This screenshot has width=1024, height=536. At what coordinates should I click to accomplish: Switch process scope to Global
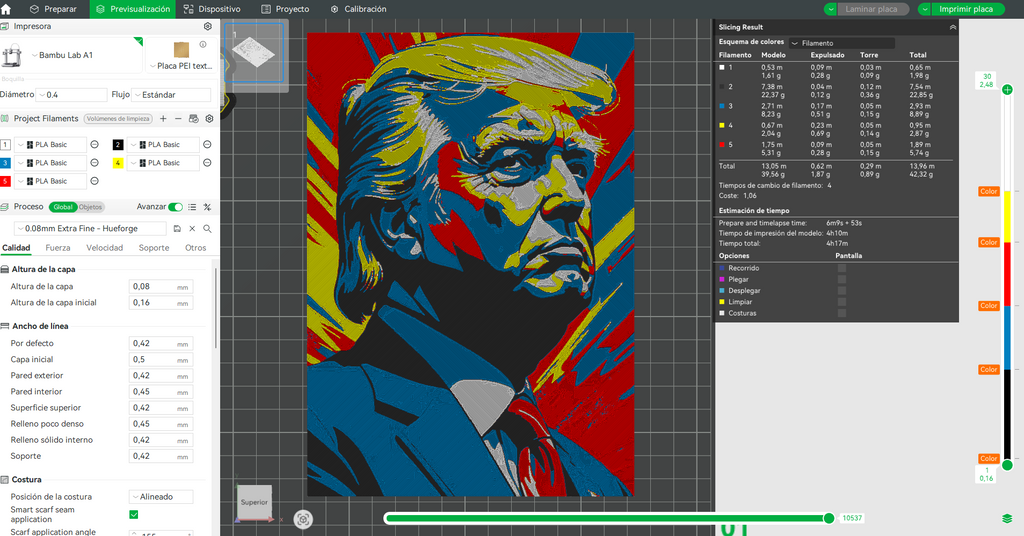63,207
